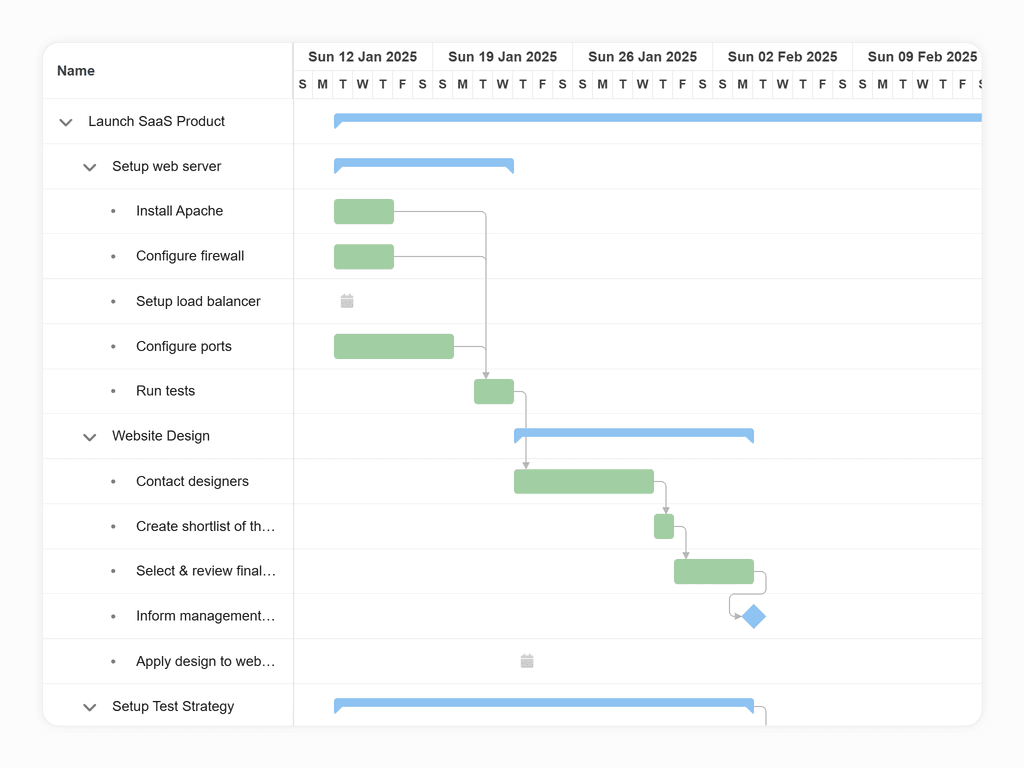This screenshot has height=768, width=1024.
Task: Click the calendar icon for Apply design to web
Action: pyautogui.click(x=527, y=661)
